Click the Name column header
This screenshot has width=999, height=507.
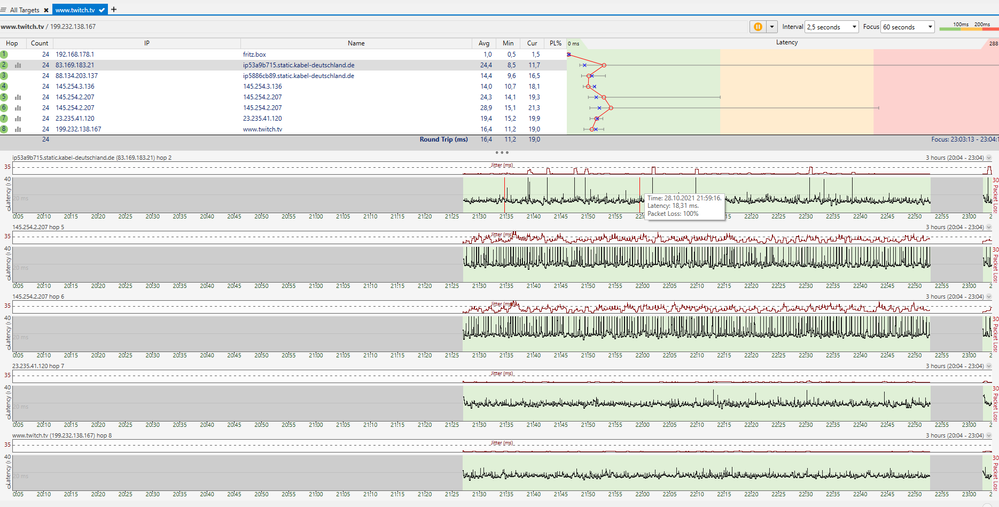(x=356, y=43)
